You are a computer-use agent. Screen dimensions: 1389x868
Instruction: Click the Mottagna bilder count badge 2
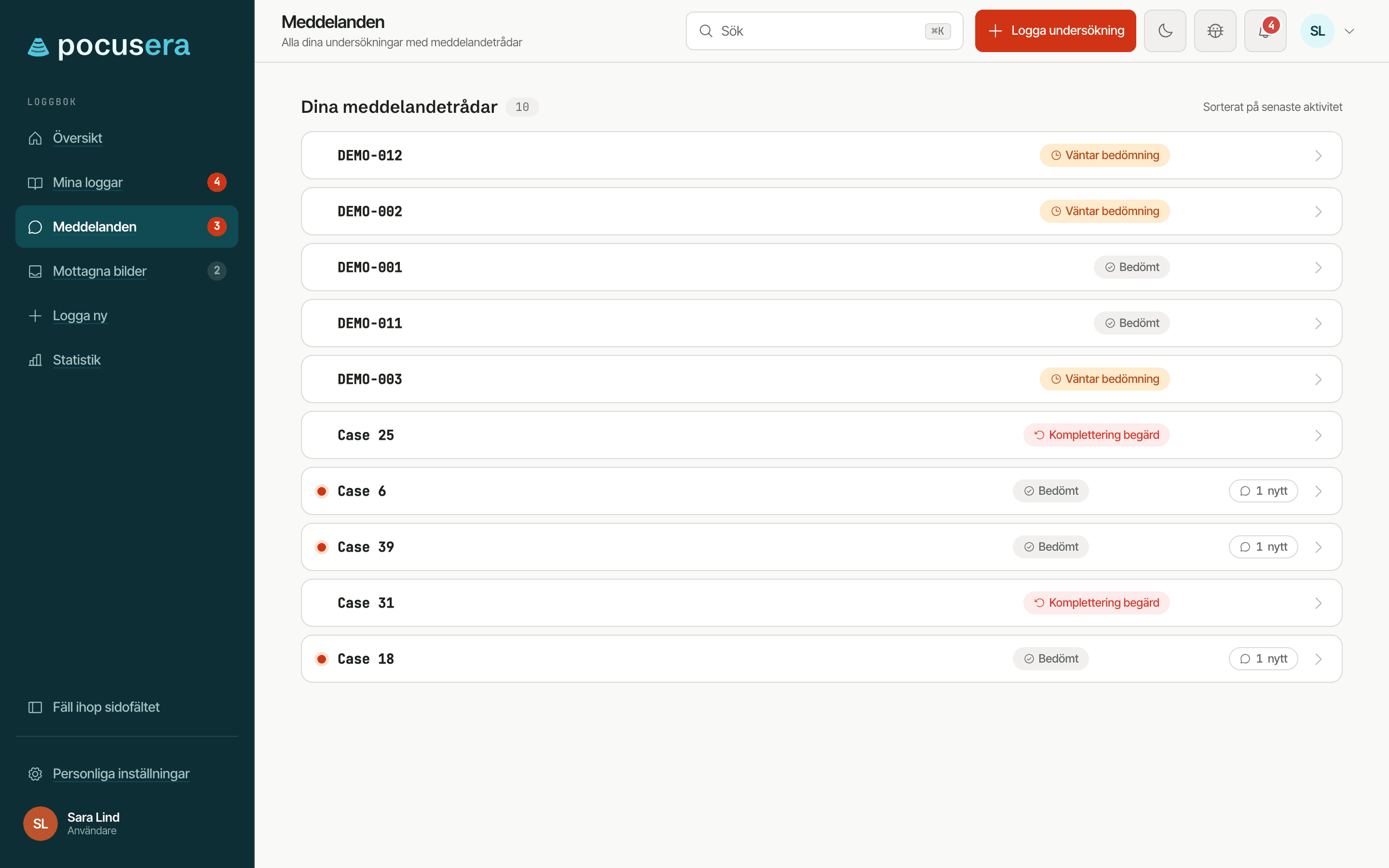[217, 271]
